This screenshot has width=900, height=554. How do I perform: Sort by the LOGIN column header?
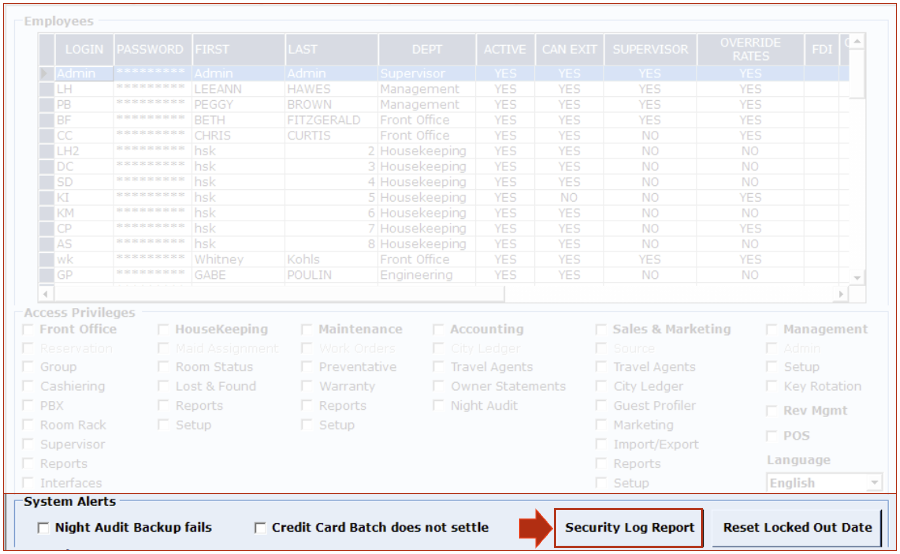pos(84,49)
